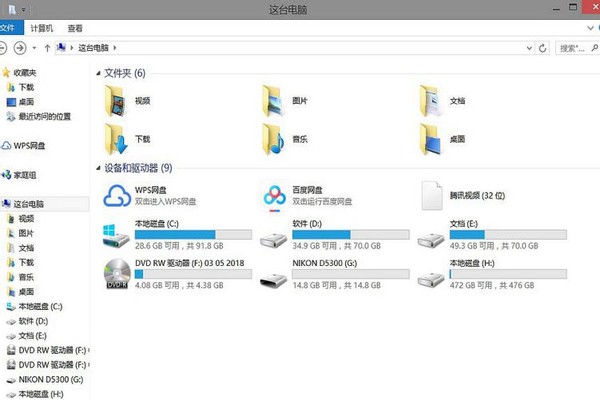Select the 腾讯视频 (32 位) blank file icon
This screenshot has width=600, height=400.
(432, 196)
